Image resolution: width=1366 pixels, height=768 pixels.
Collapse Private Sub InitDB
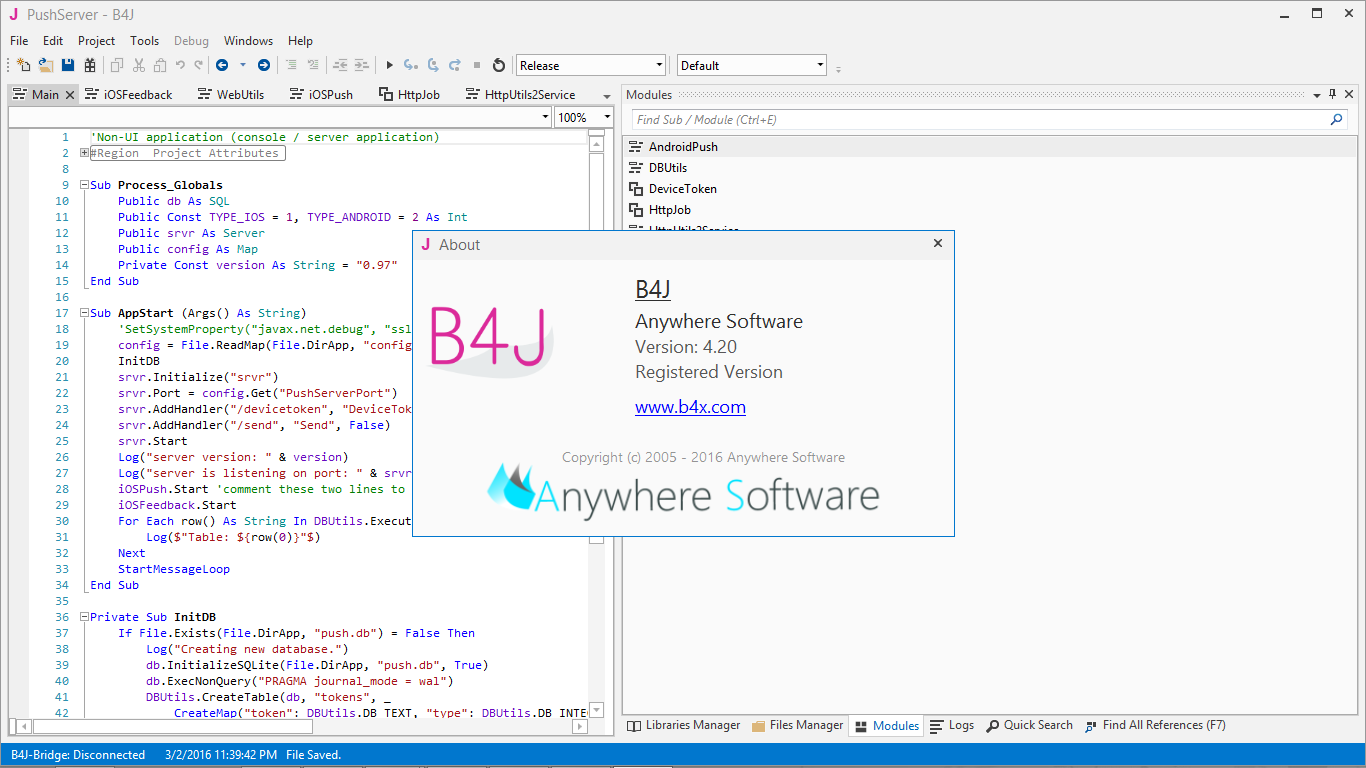[84, 617]
